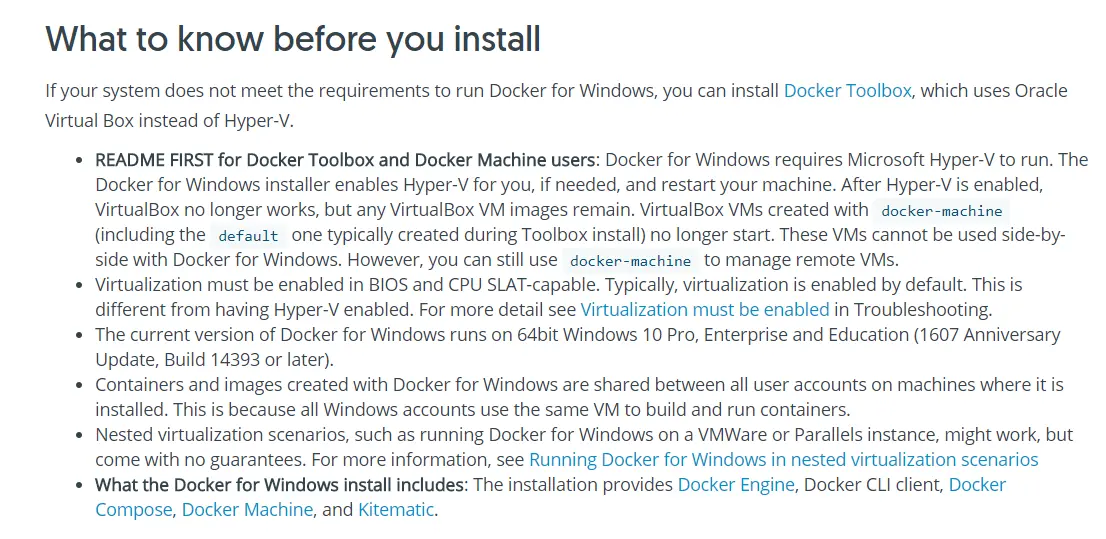The width and height of the screenshot is (1106, 539).
Task: Follow the Virtualization must be enabled link
Action: (705, 309)
